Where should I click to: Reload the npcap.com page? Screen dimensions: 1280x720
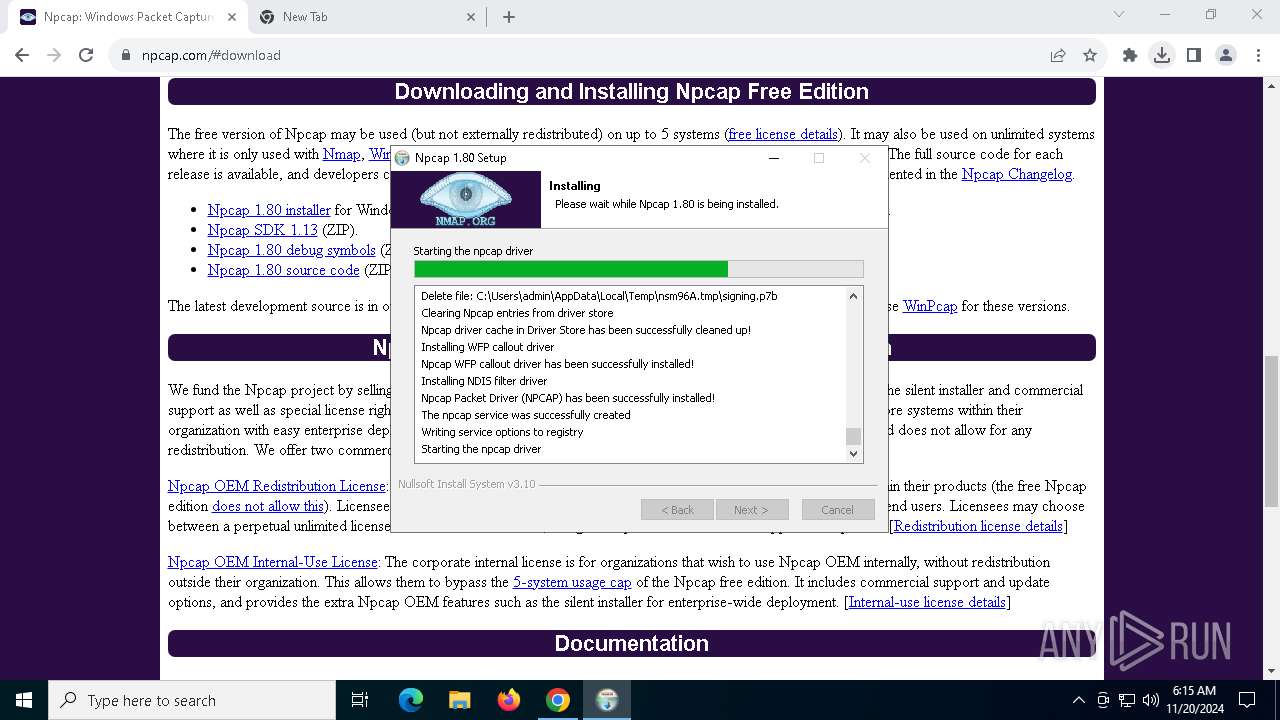point(86,55)
